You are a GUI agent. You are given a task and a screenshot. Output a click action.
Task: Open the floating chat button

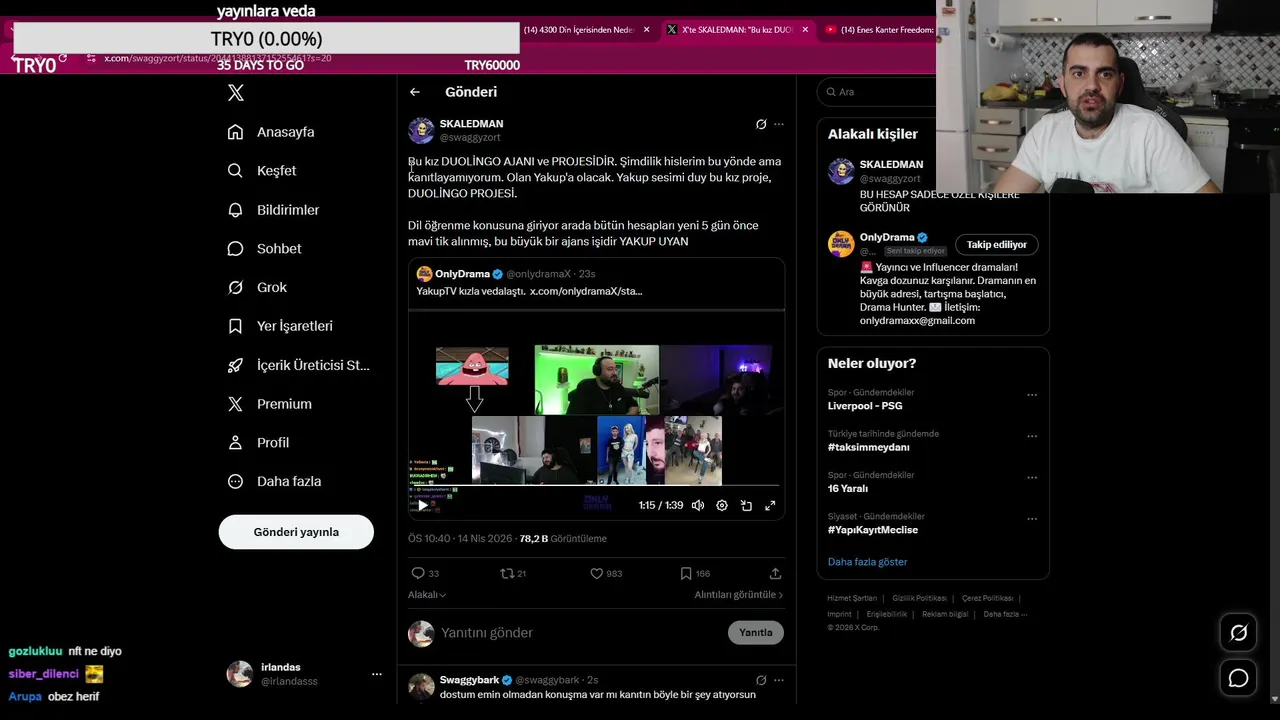click(x=1238, y=678)
